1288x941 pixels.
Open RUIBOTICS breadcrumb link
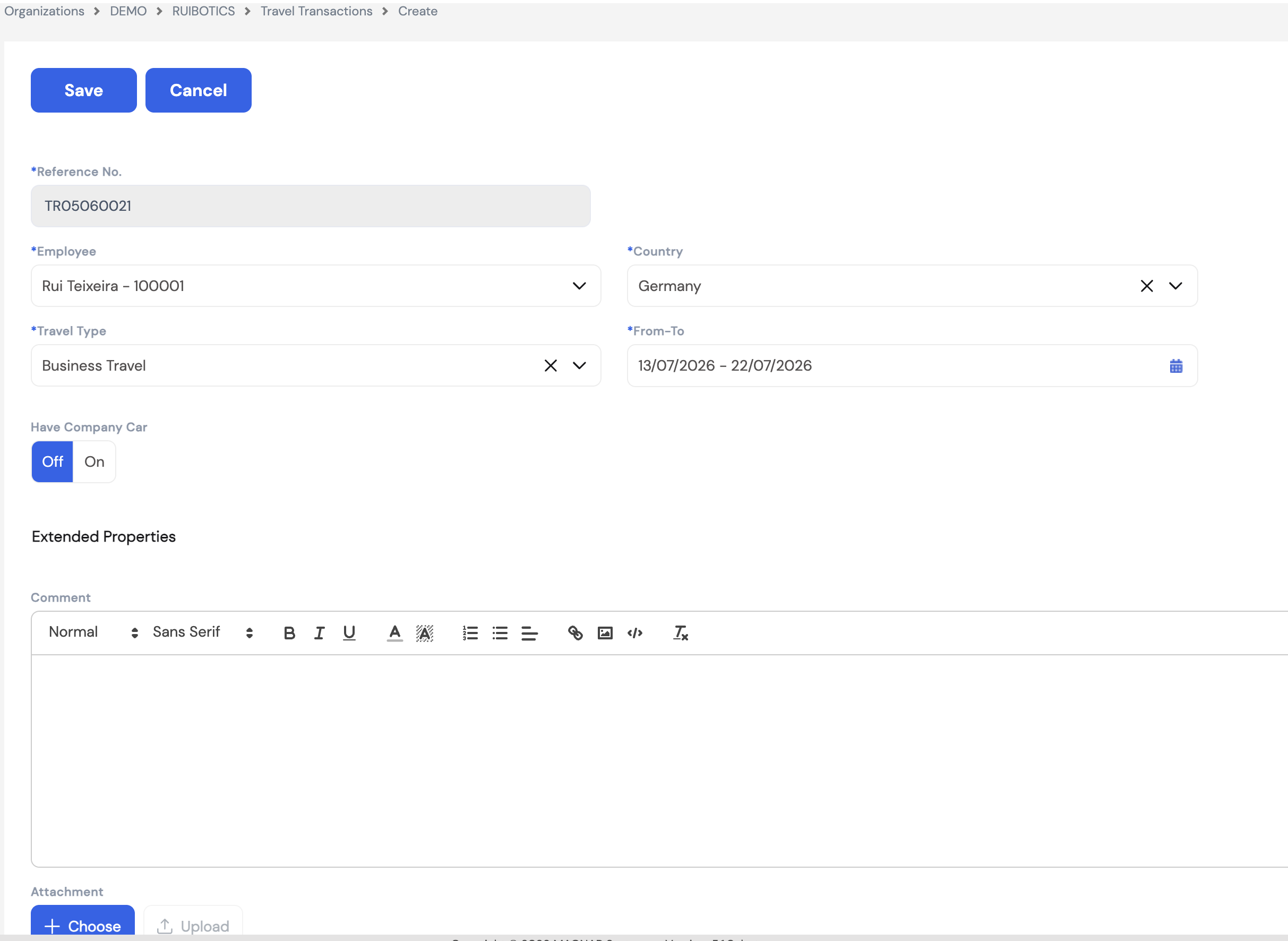click(x=203, y=11)
